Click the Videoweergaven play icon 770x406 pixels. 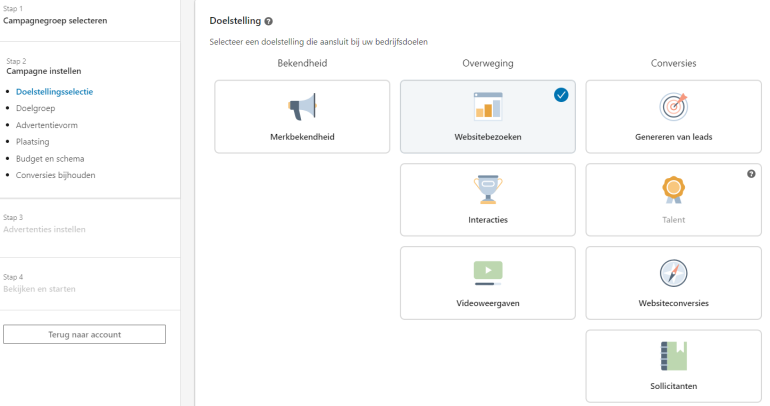click(488, 273)
